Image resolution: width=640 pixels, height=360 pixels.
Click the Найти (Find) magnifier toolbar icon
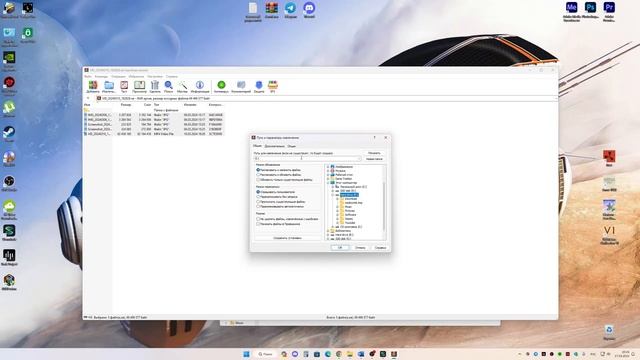(169, 87)
